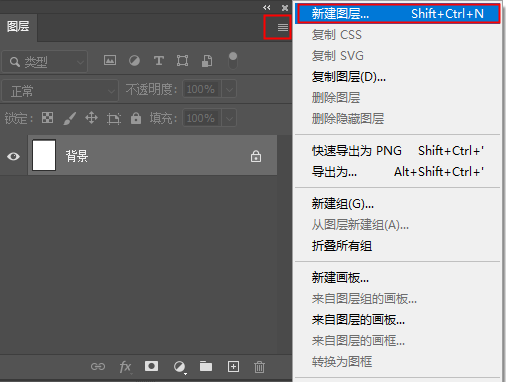This screenshot has width=506, height=382.
Task: Prevent artboard auto-nesting lock icon
Action: [x=114, y=119]
